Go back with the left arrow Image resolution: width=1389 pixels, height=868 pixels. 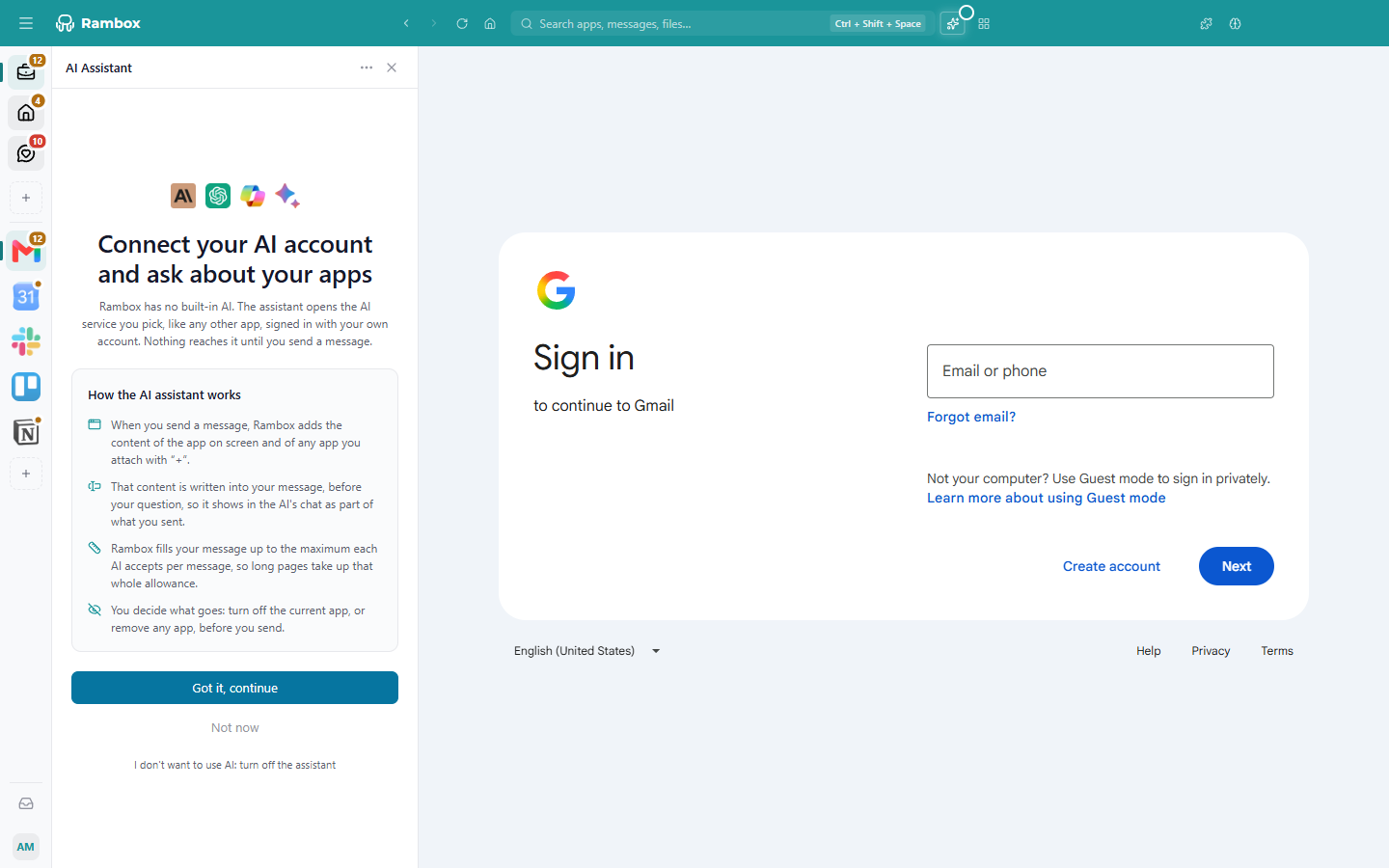[x=406, y=23]
